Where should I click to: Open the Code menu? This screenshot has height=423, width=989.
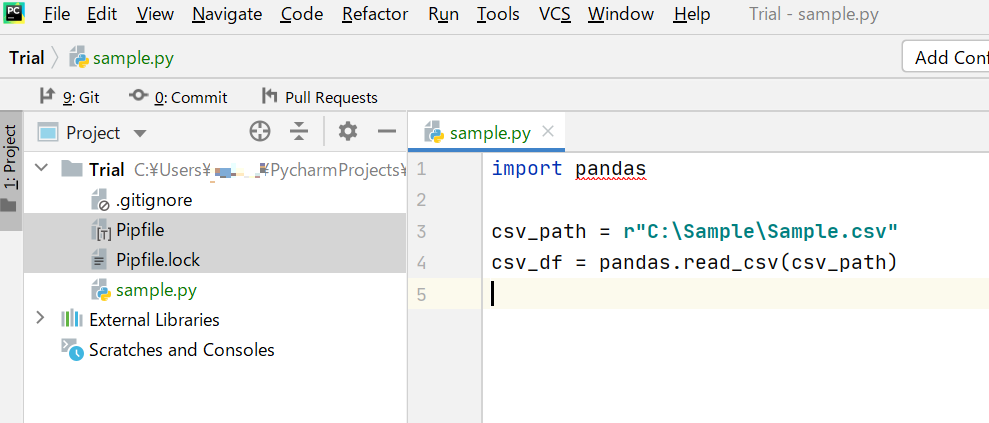[302, 14]
